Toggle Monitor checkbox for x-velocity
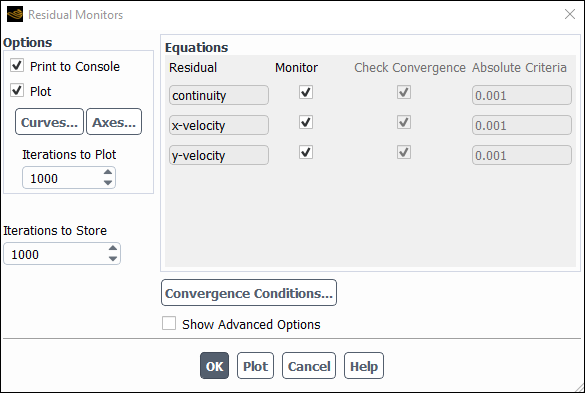585x393 pixels. tap(306, 122)
